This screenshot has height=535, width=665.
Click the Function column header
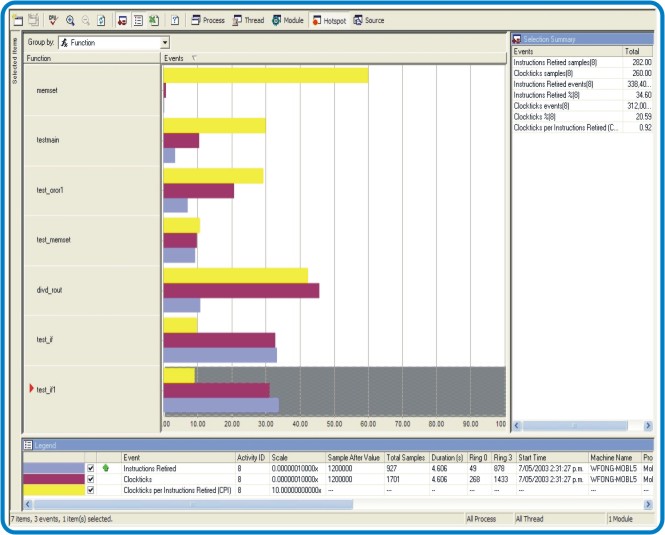coord(92,58)
